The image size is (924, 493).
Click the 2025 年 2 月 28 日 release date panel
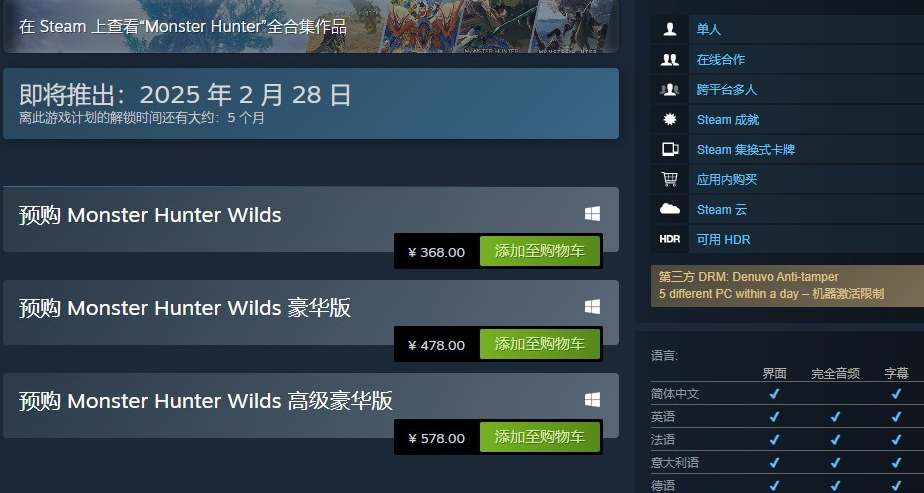point(311,104)
